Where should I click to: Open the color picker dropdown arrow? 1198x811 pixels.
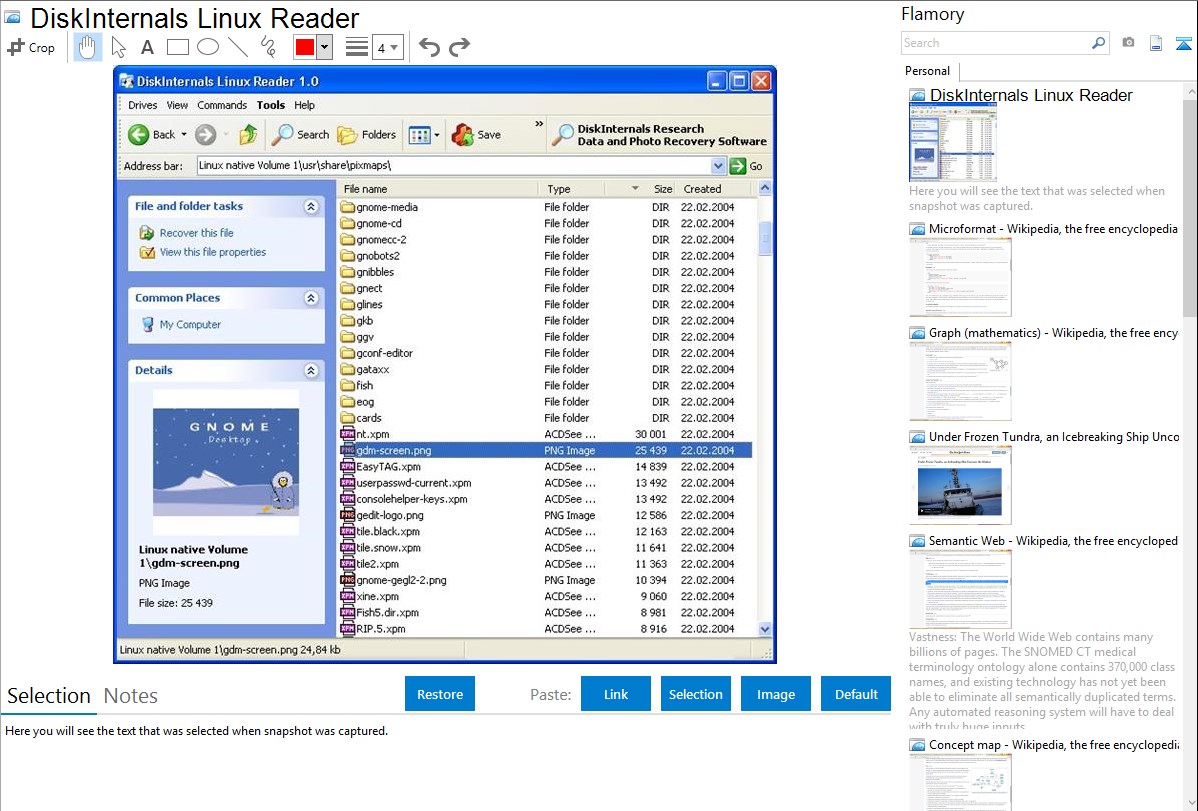[324, 47]
